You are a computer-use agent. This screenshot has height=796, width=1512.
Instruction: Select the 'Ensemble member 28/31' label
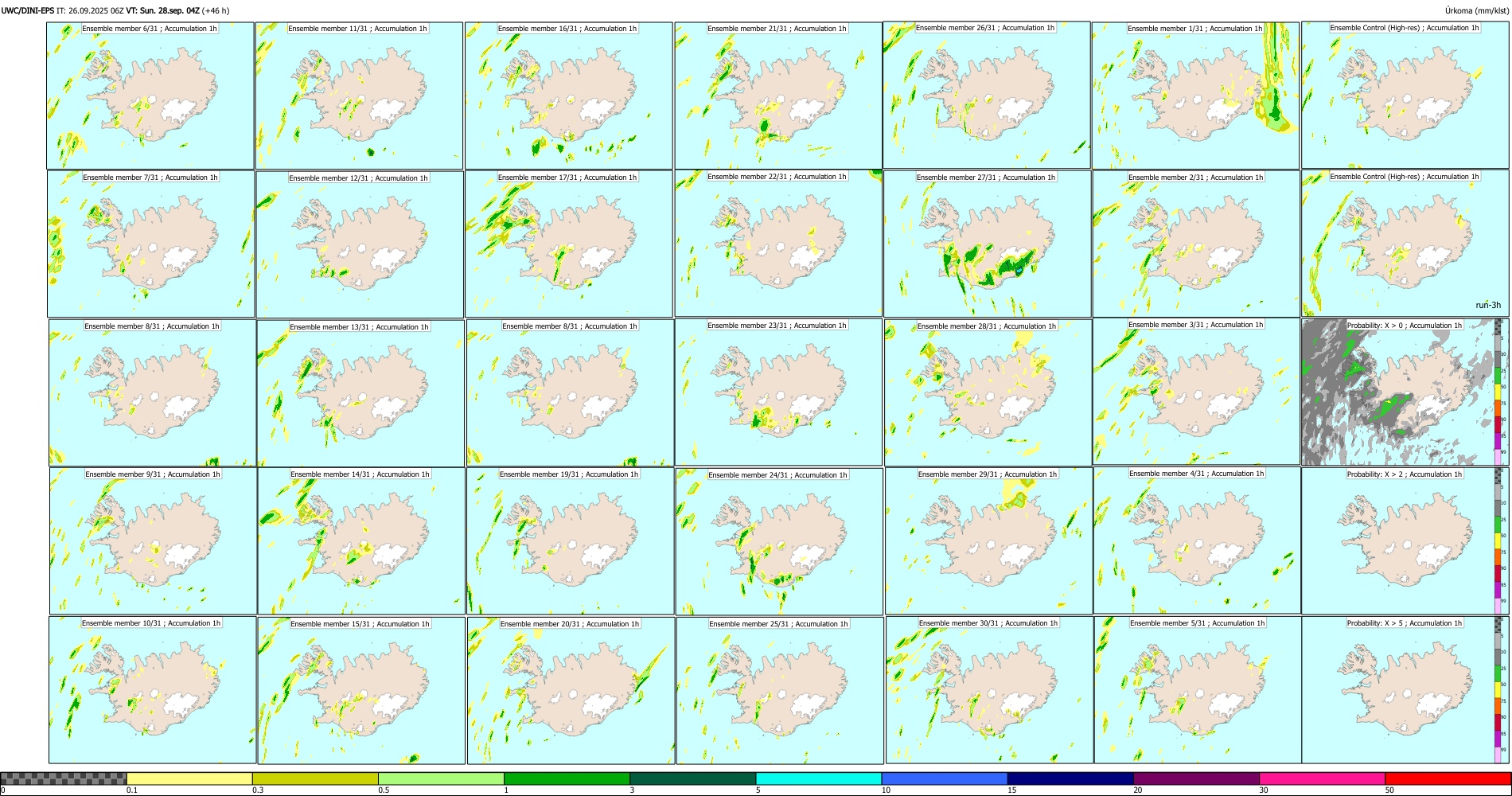pos(987,326)
